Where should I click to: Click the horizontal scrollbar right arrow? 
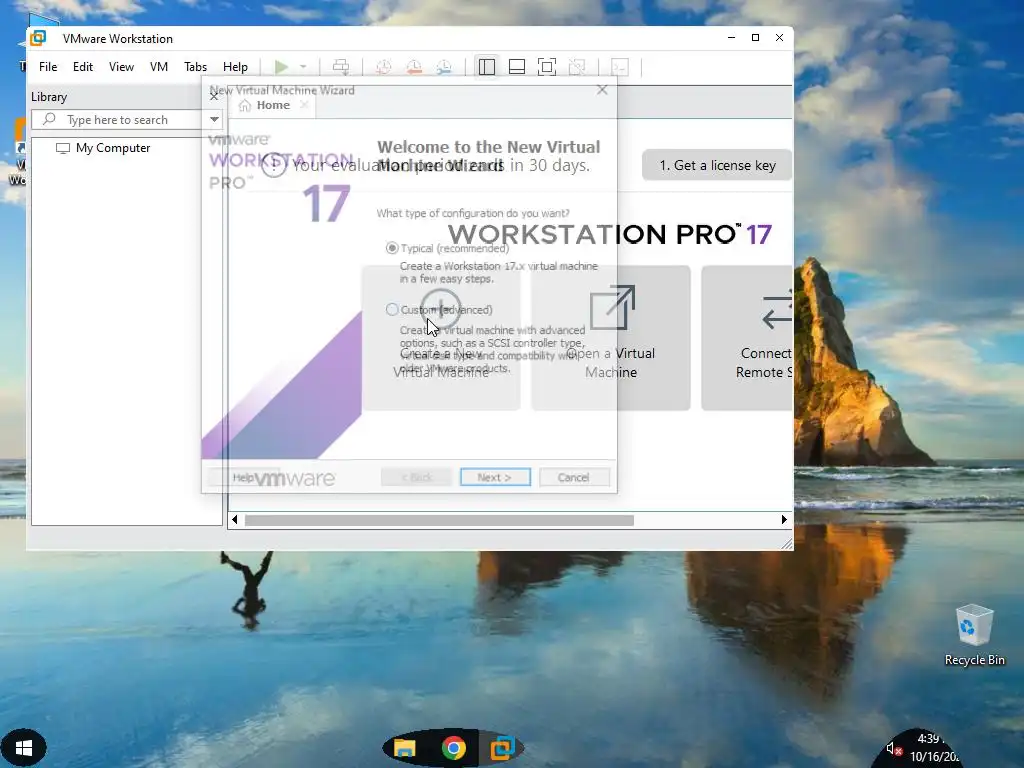pyautogui.click(x=784, y=520)
